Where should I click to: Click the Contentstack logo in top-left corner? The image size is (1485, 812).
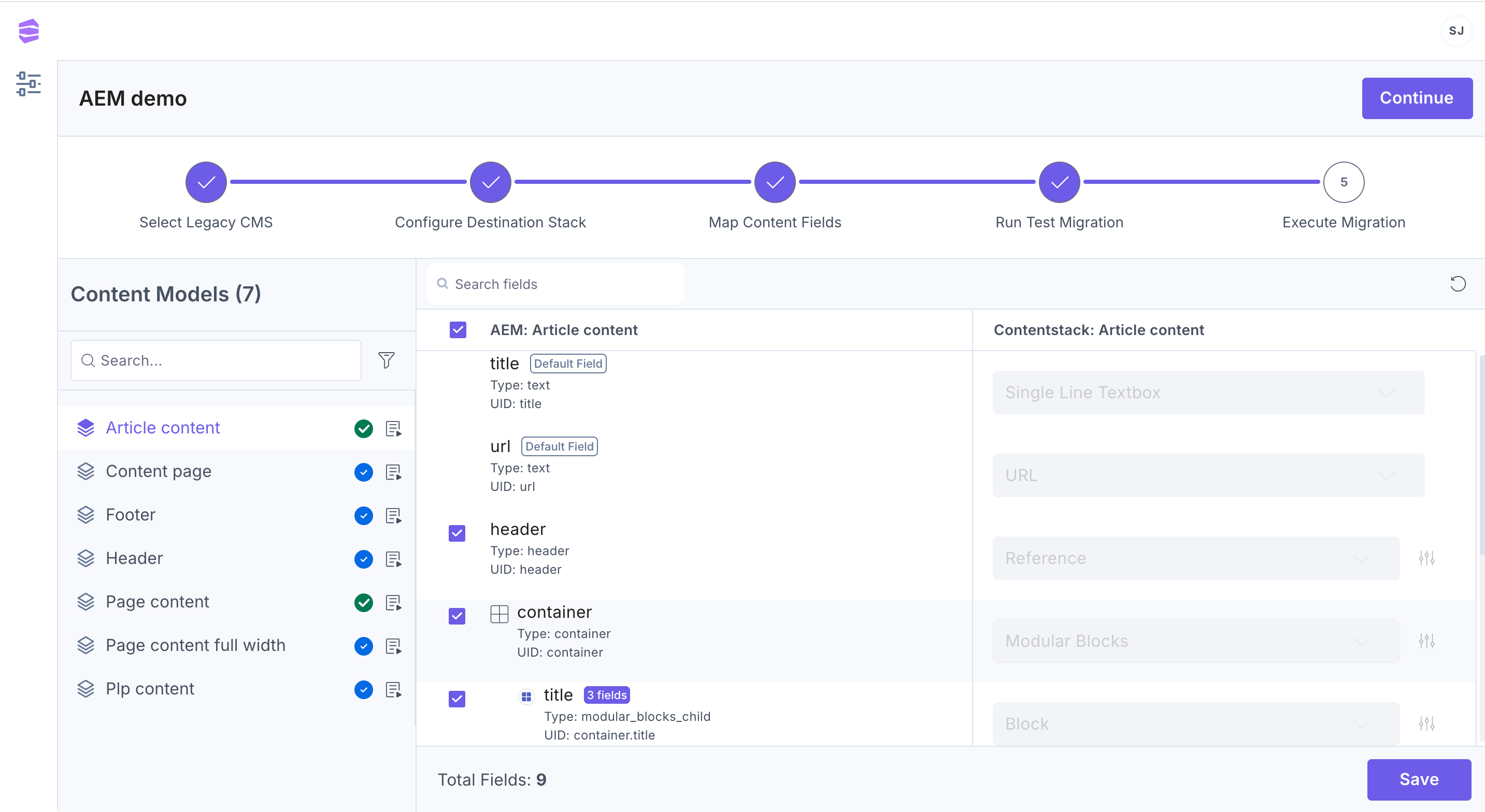point(28,31)
